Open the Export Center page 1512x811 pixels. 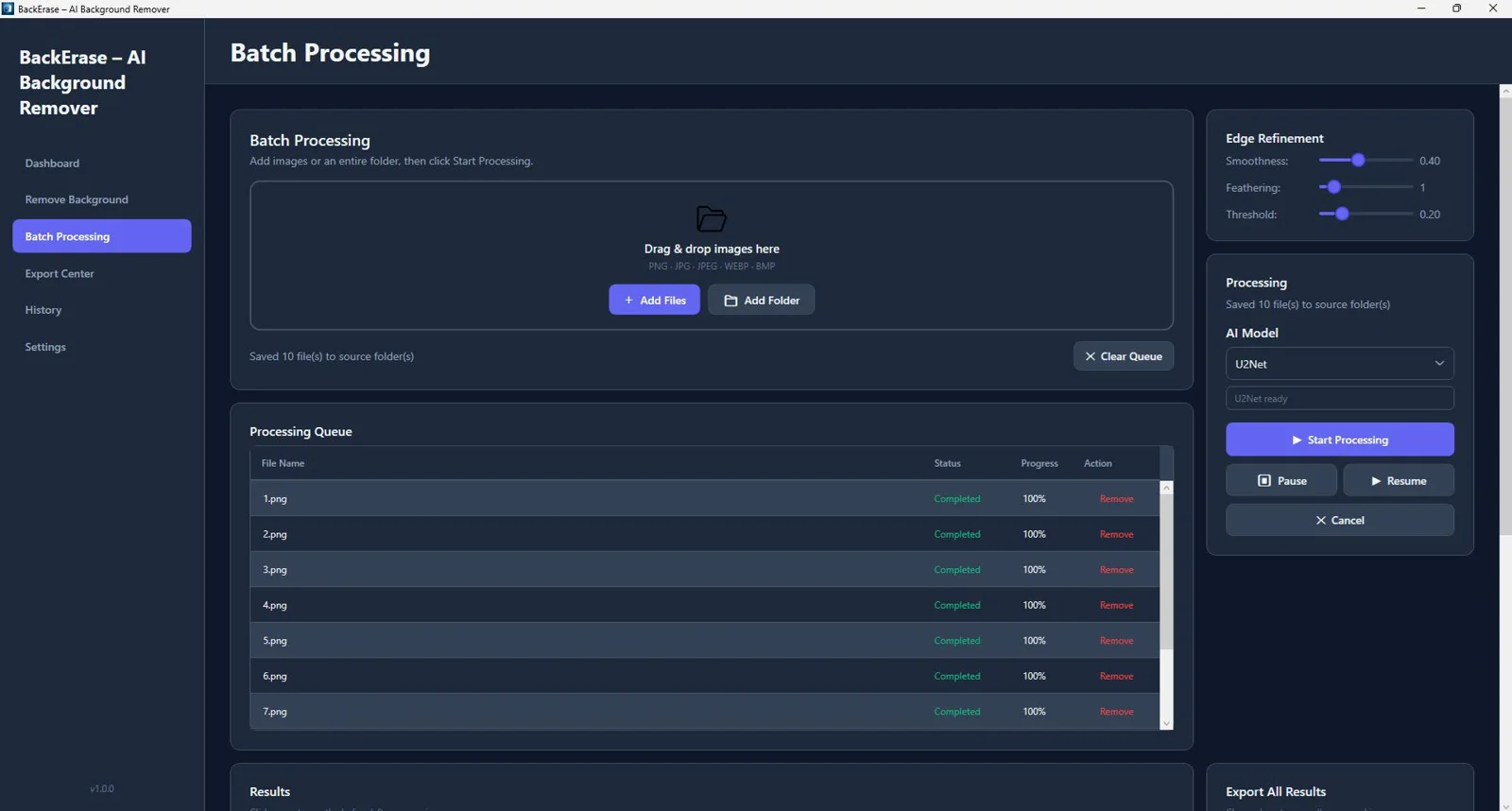click(102, 273)
